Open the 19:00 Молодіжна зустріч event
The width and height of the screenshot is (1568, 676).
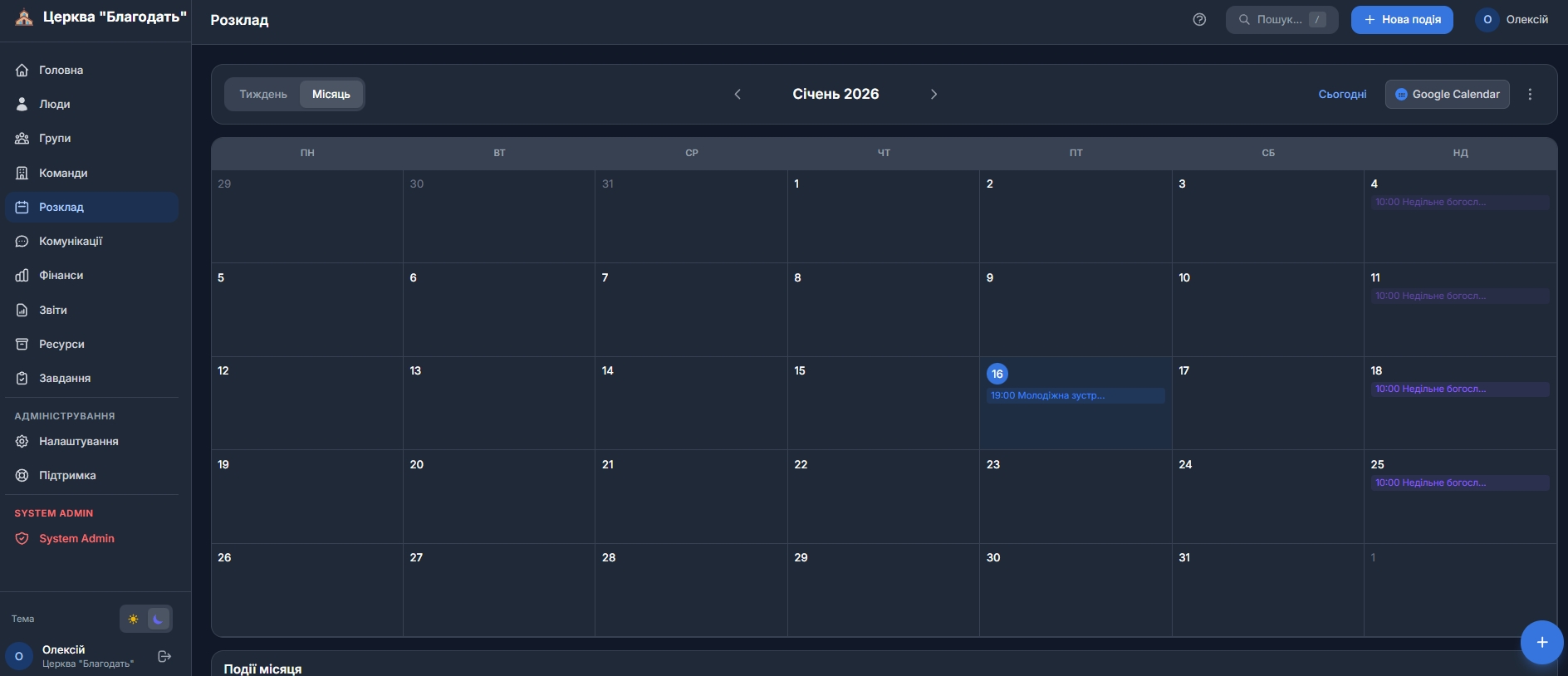pyautogui.click(x=1075, y=396)
